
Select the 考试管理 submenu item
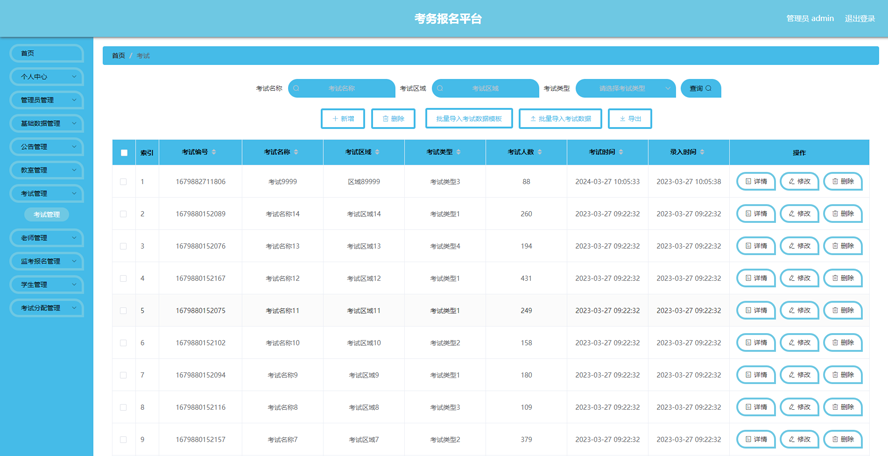tap(46, 215)
